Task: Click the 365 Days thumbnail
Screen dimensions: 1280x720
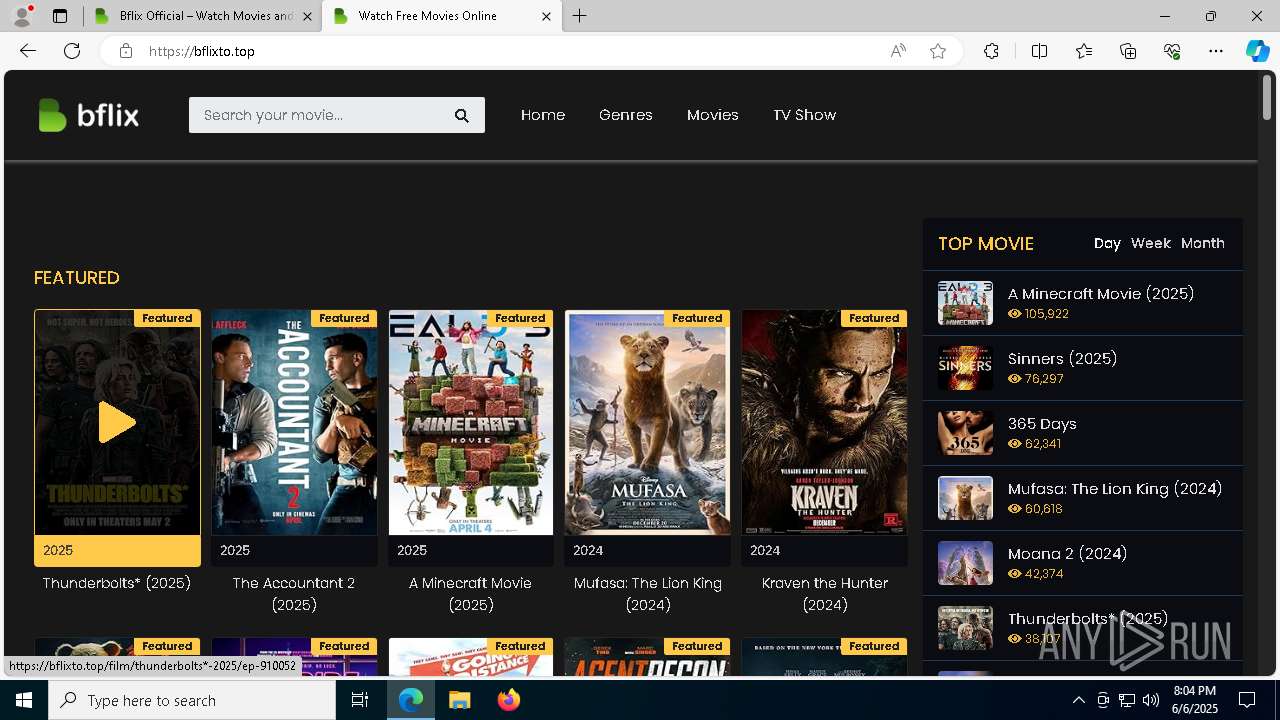Action: click(x=965, y=433)
